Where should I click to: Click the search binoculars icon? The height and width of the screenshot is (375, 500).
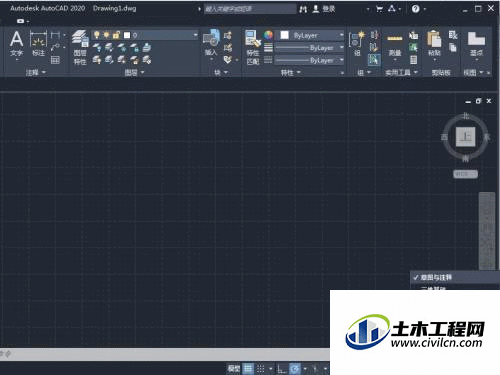tap(303, 9)
